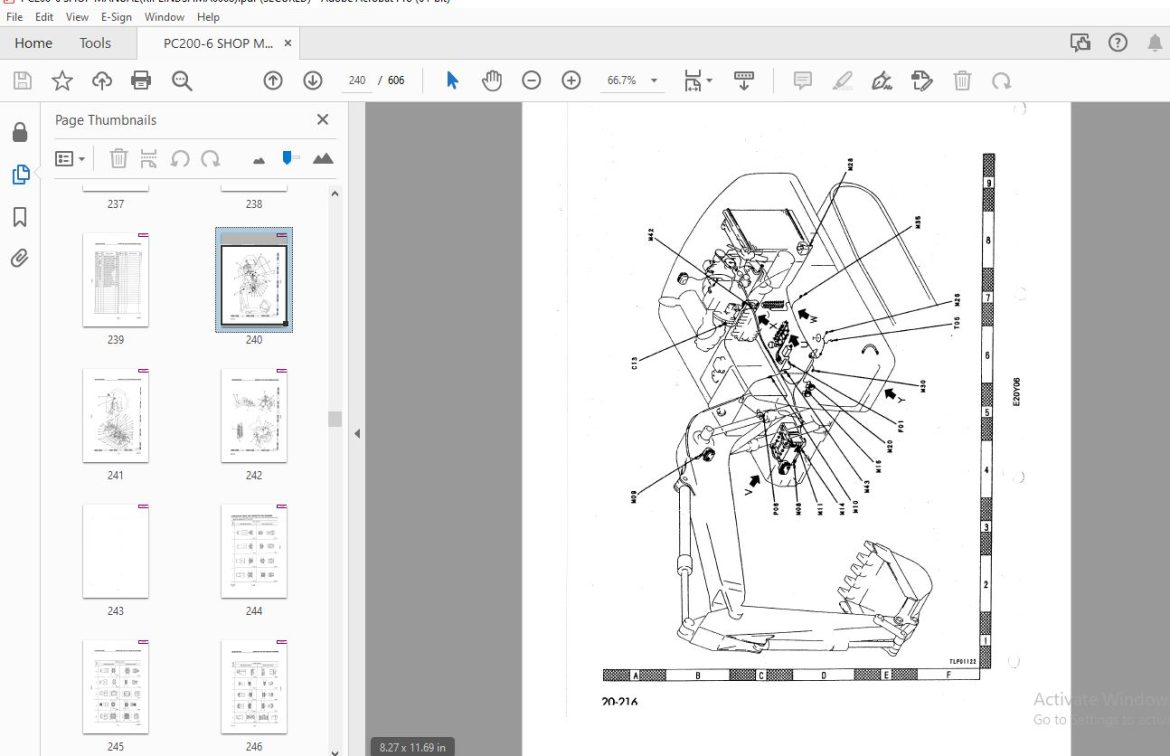Open the security lock panel icon
Screen dimensions: 1170x756
[x=20, y=133]
